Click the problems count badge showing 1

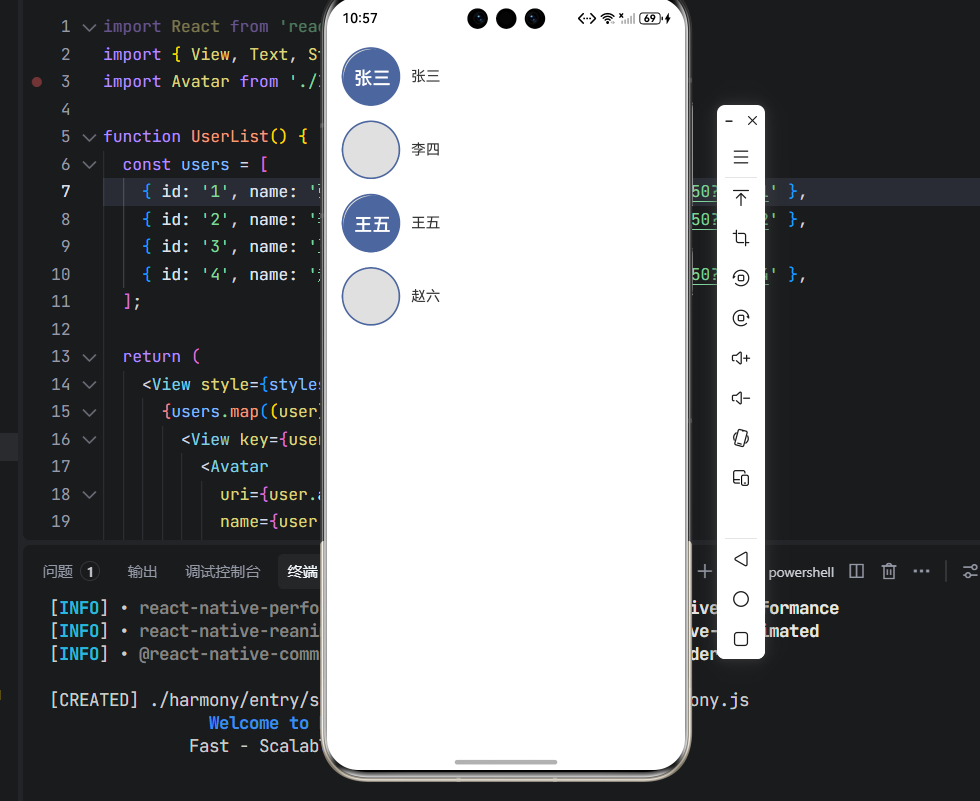[x=90, y=572]
